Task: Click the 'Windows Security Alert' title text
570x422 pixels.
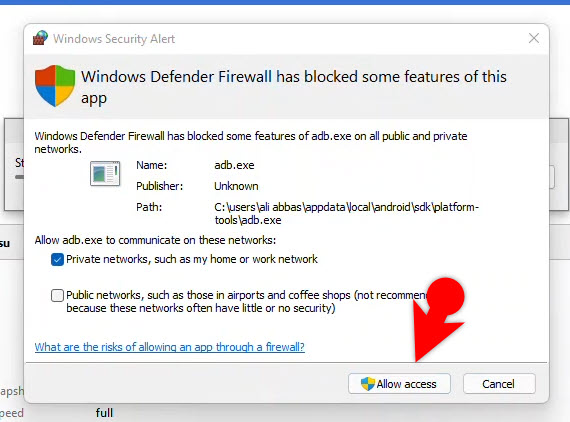Action: (x=114, y=39)
